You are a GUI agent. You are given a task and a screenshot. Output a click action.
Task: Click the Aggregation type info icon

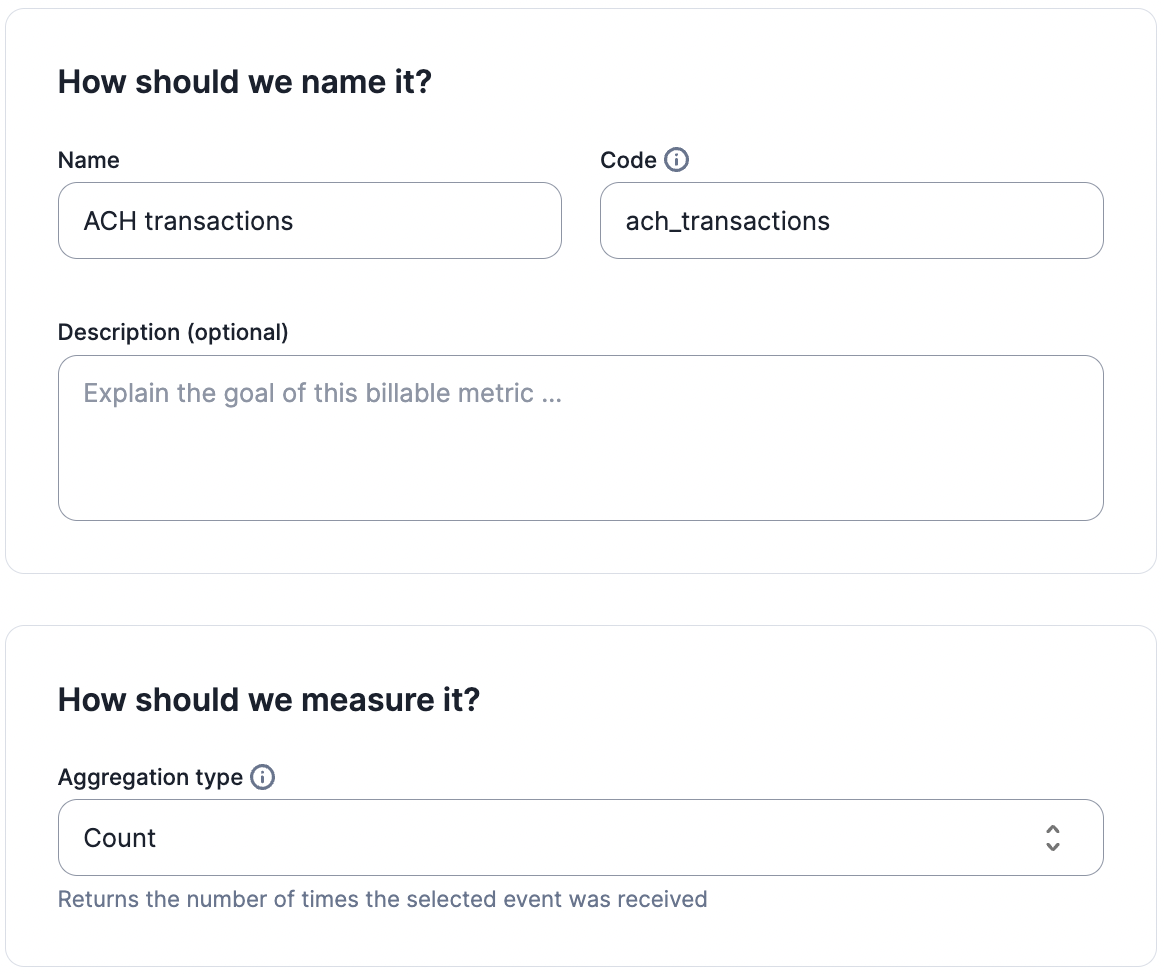(x=262, y=777)
